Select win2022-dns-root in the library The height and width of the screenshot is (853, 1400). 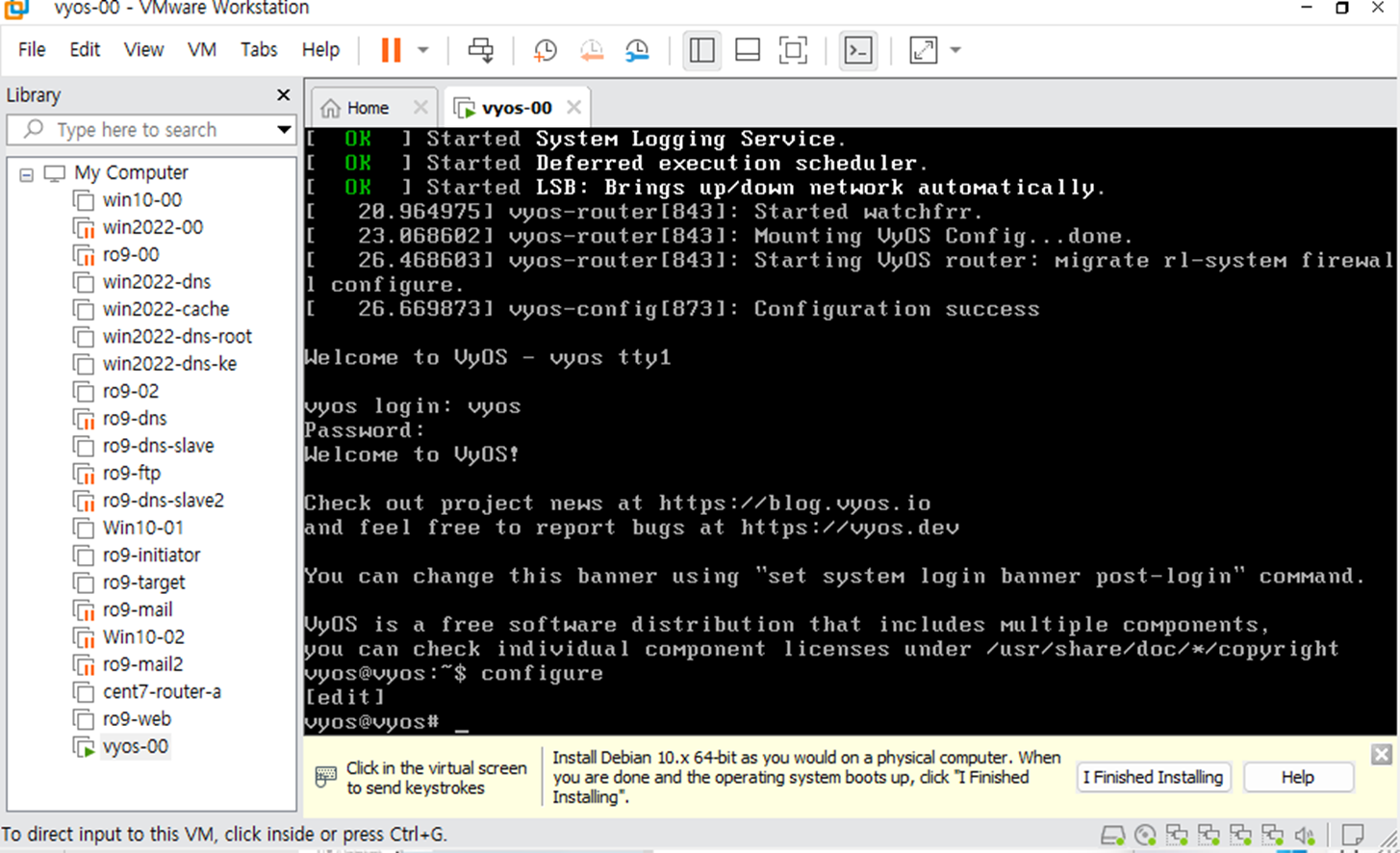coord(177,337)
